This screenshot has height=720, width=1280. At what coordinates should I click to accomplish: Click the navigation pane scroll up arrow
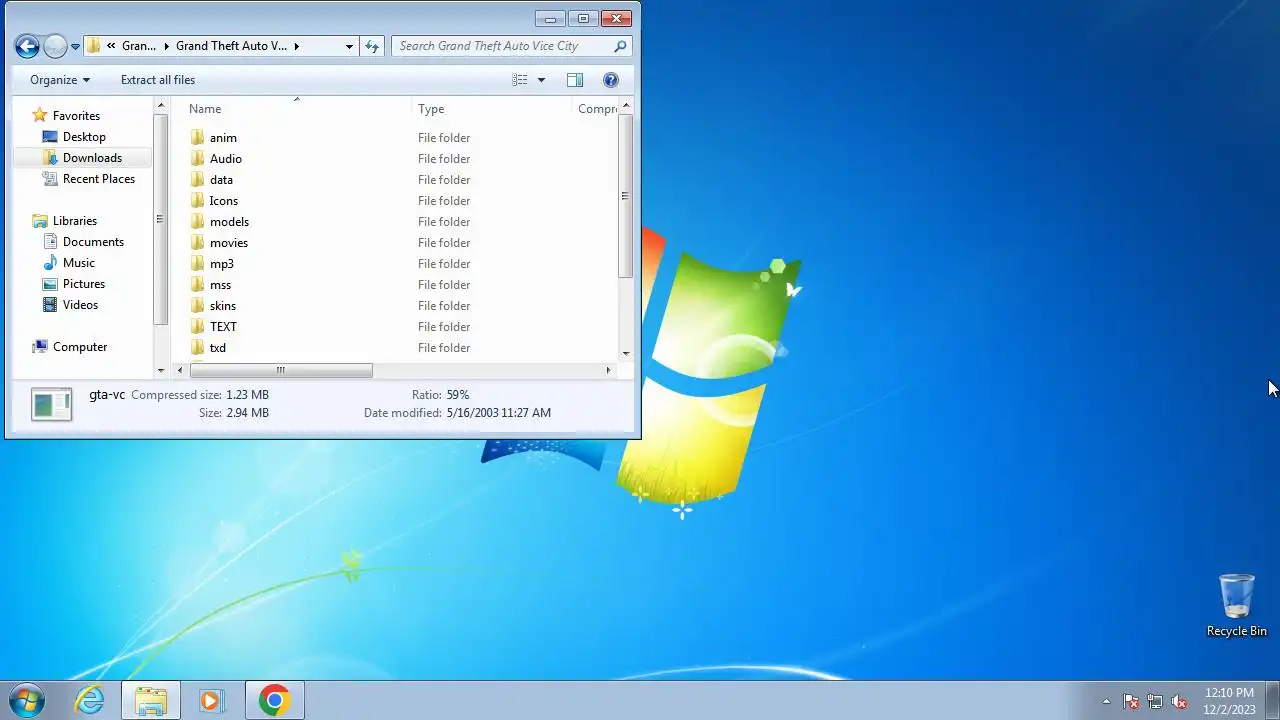point(161,105)
